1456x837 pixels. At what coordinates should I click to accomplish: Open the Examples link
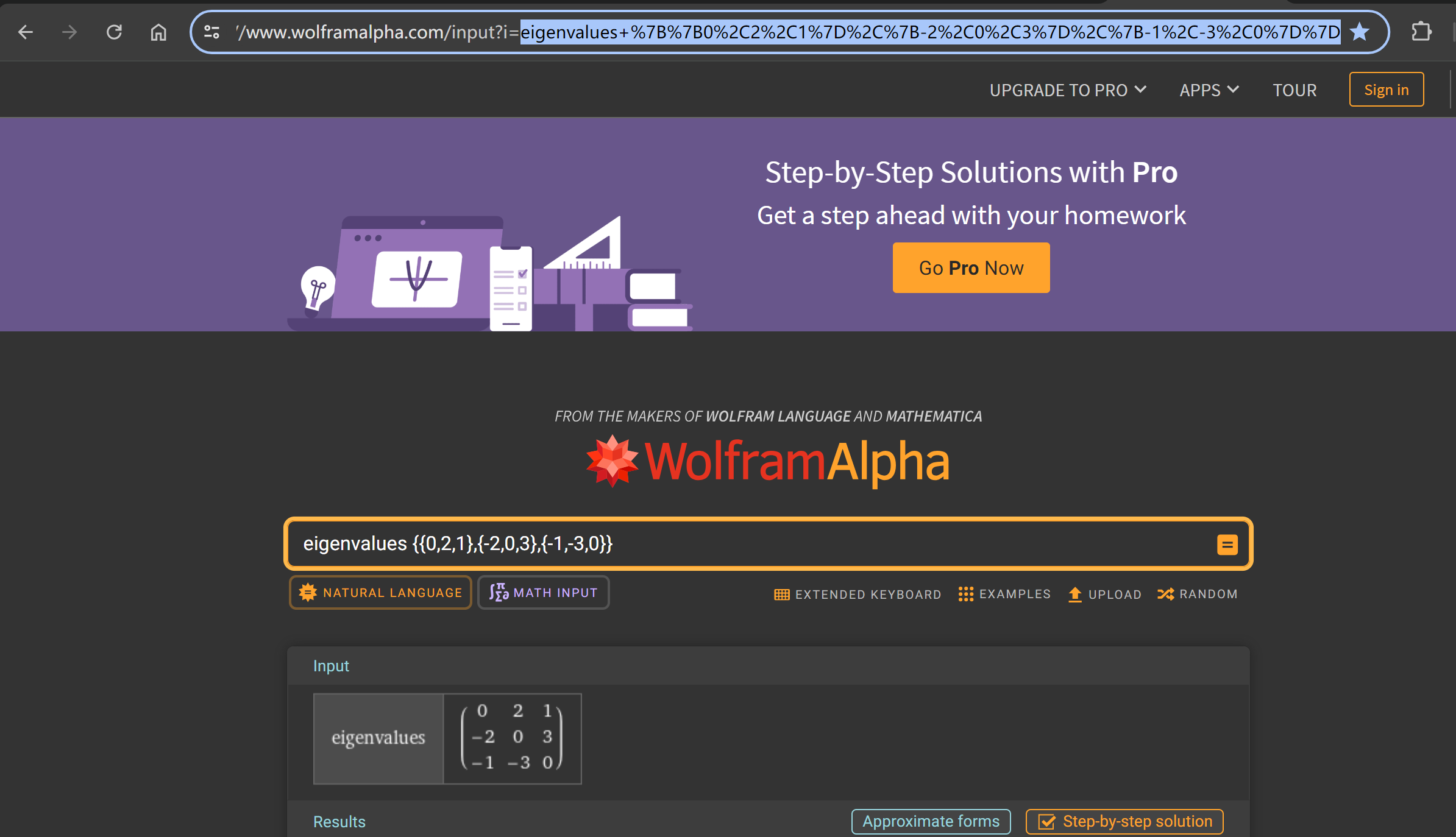1004,594
